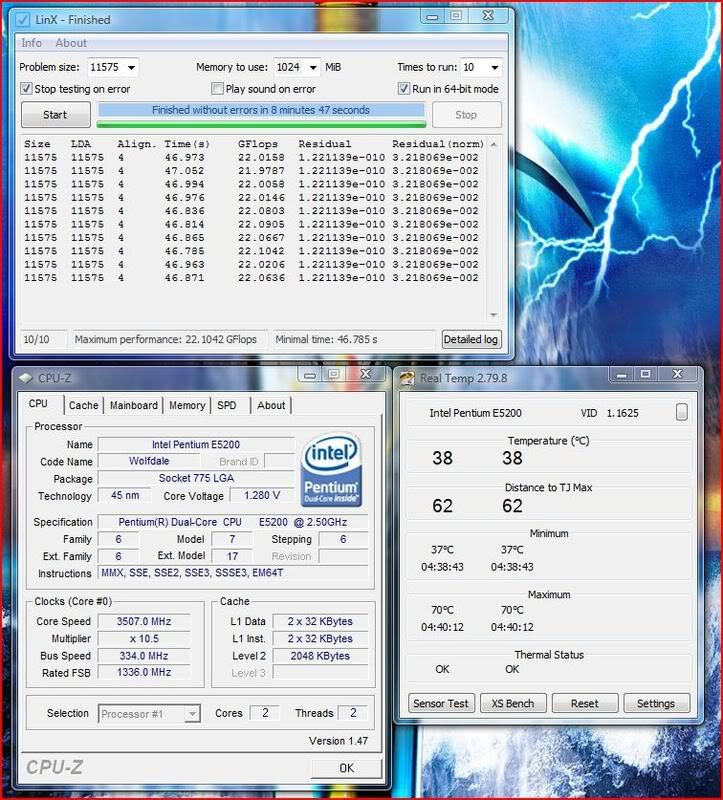Click the Specification Pentium(R) Dual-Core field

(233, 522)
